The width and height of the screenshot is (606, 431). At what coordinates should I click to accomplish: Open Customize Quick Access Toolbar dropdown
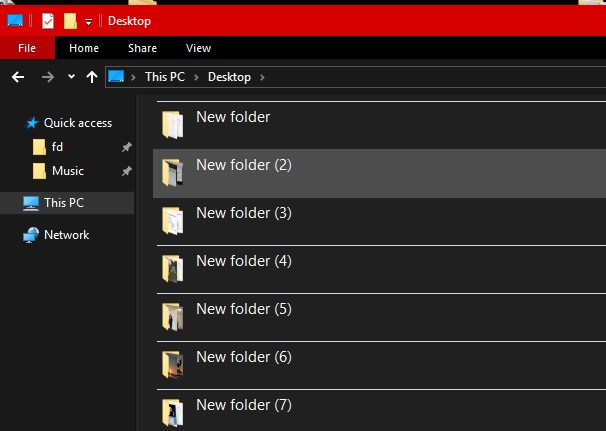pos(89,22)
